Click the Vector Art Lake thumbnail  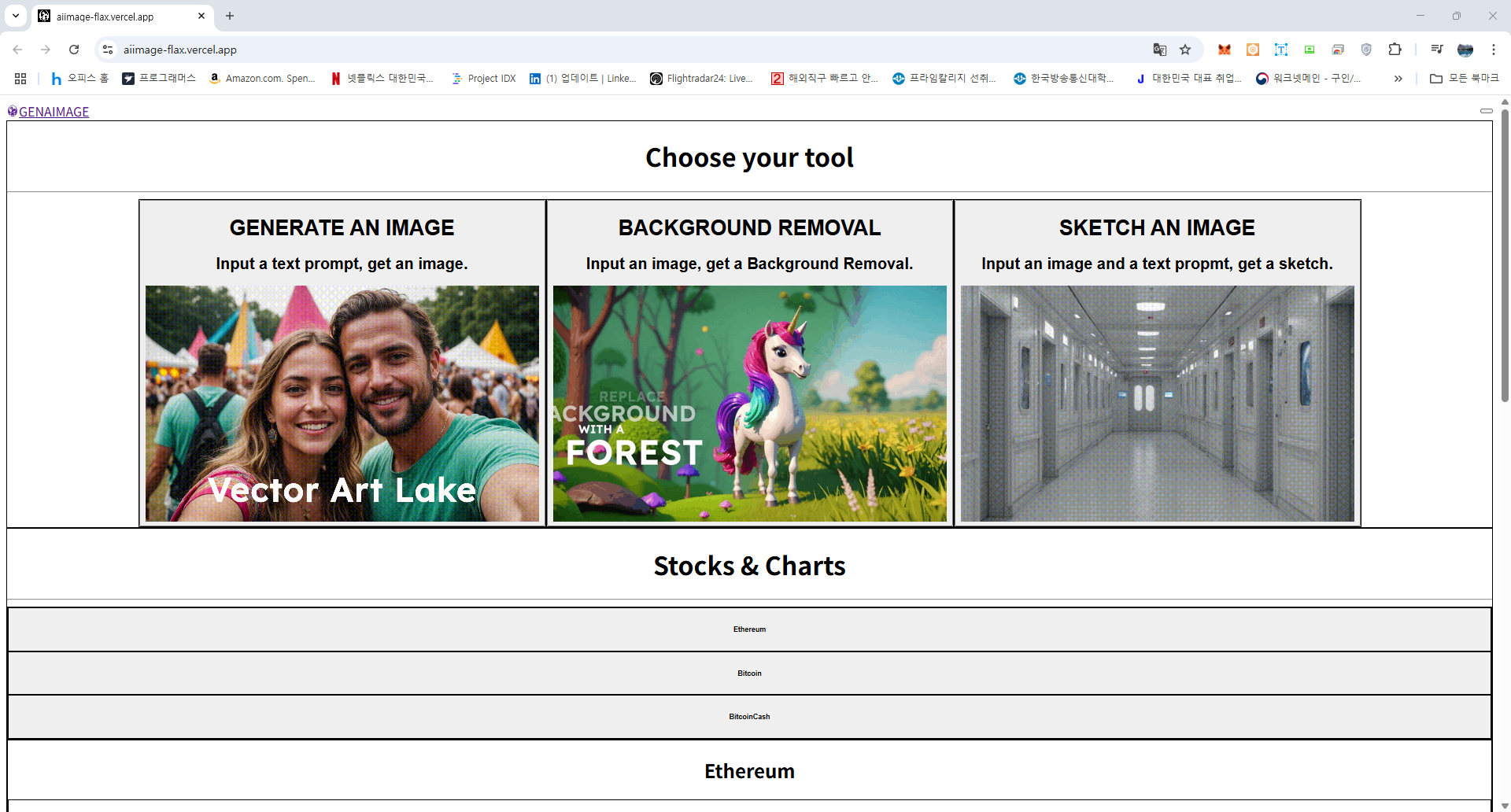[342, 404]
